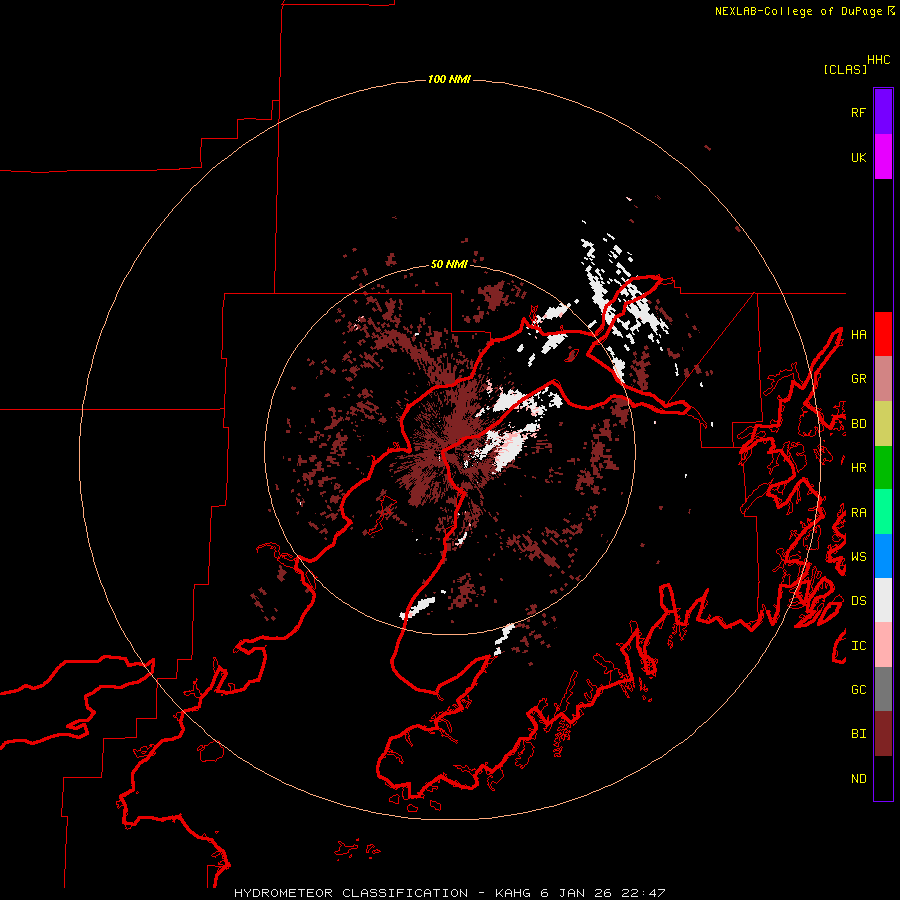Click the "HYDROMETEOR CLASSIFICATION" caption text

pos(351,893)
